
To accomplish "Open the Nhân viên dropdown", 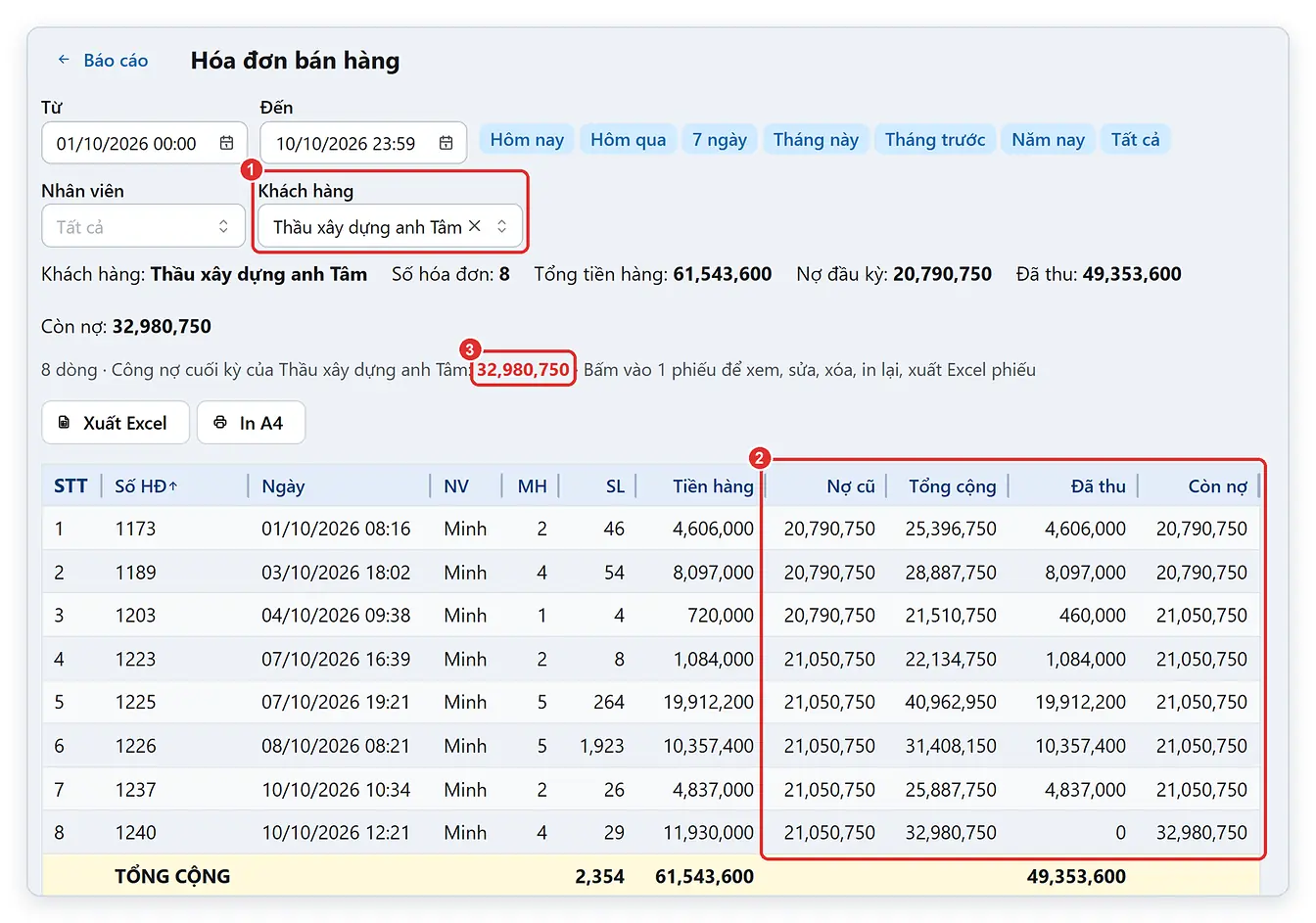I will (x=143, y=226).
